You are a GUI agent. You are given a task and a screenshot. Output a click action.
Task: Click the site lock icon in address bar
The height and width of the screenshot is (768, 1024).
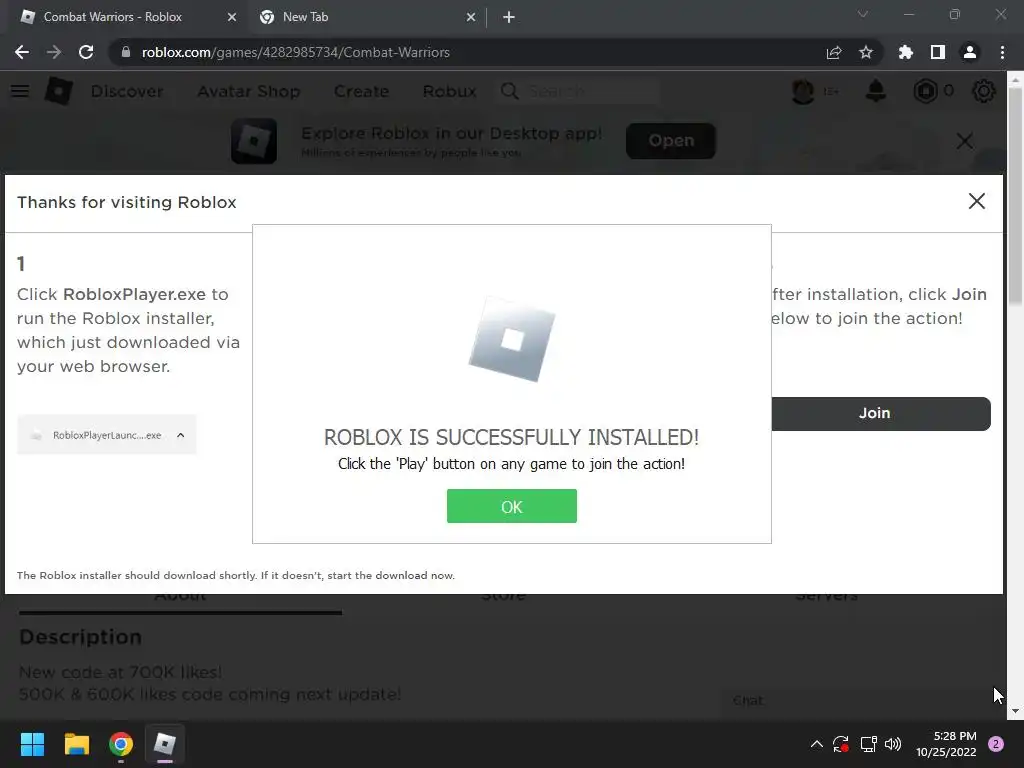[125, 52]
